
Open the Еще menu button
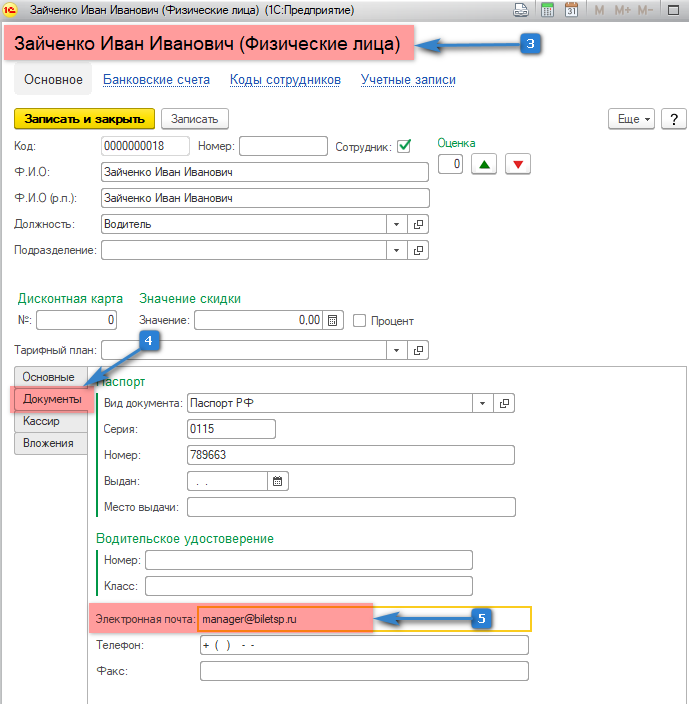(631, 119)
